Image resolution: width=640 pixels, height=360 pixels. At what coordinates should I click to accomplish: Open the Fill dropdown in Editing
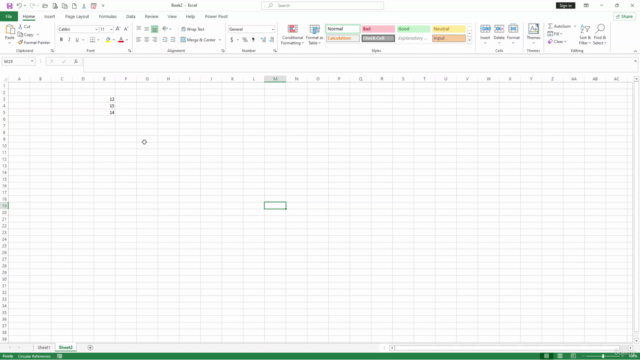(555, 34)
